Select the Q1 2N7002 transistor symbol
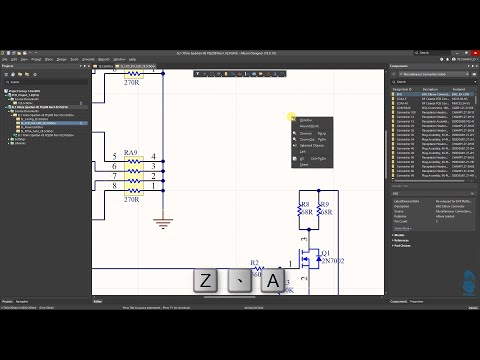 [310, 259]
